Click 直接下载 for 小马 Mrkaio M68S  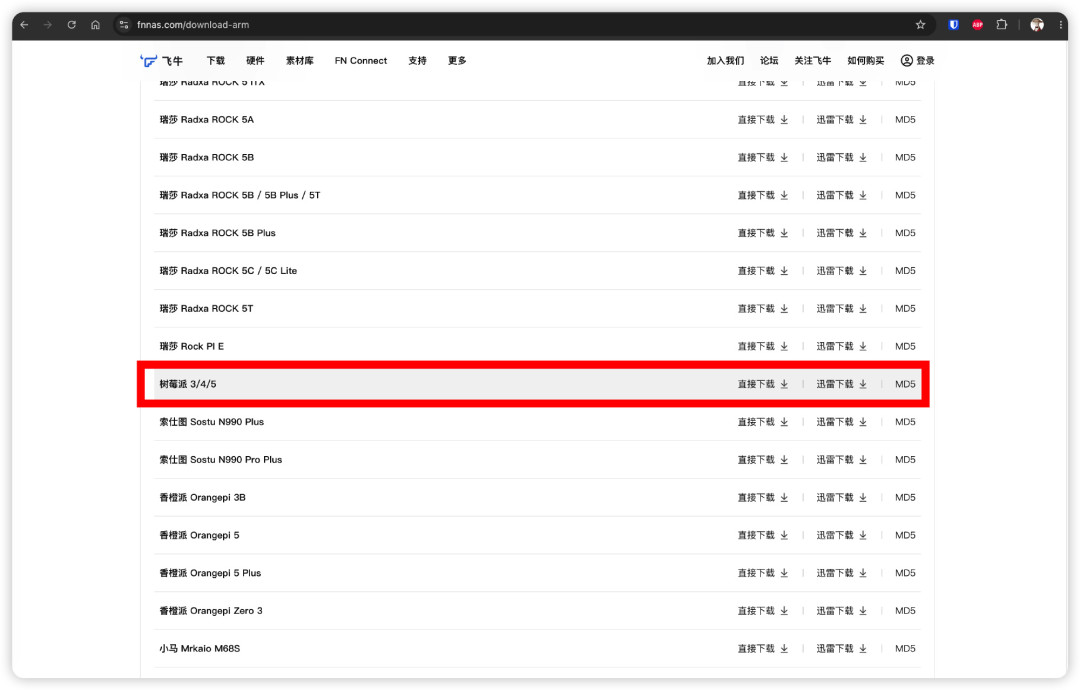coord(762,649)
